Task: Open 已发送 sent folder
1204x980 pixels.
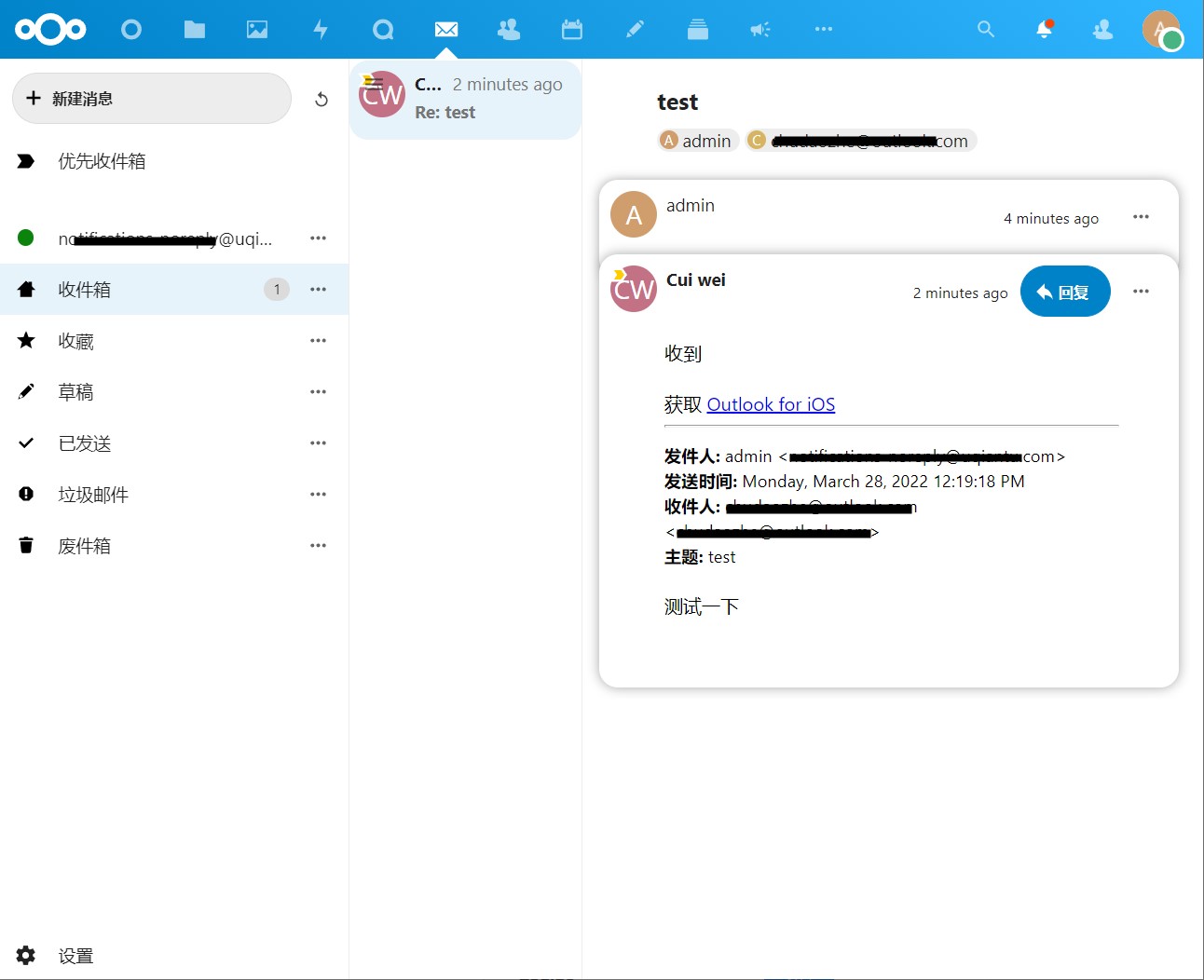Action: (x=174, y=443)
